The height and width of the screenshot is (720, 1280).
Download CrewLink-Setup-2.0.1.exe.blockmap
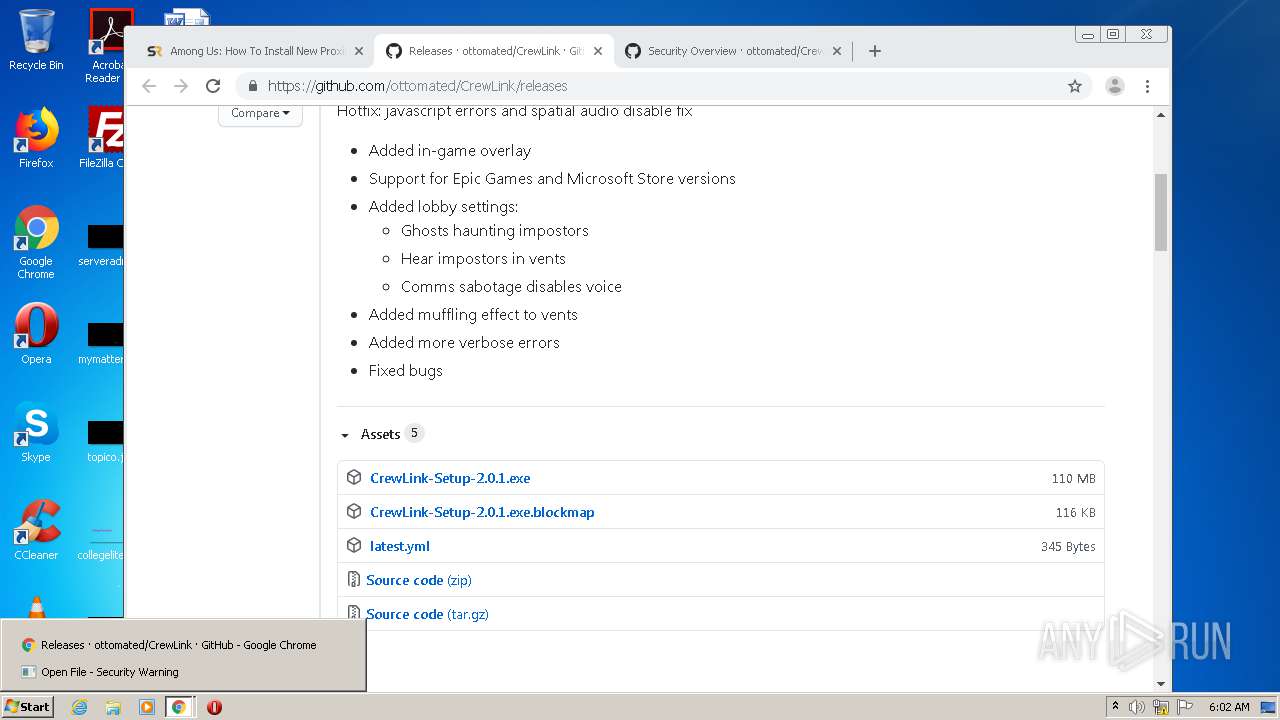(x=482, y=512)
